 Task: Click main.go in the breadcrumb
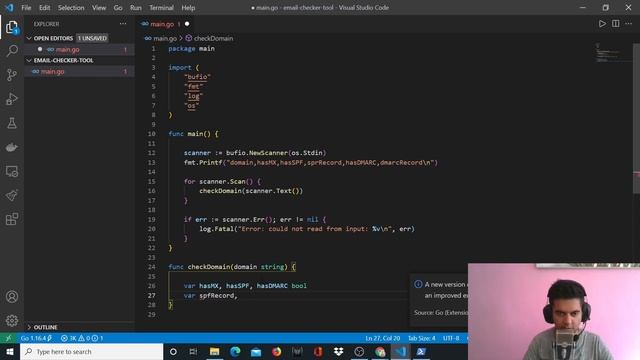(x=165, y=38)
